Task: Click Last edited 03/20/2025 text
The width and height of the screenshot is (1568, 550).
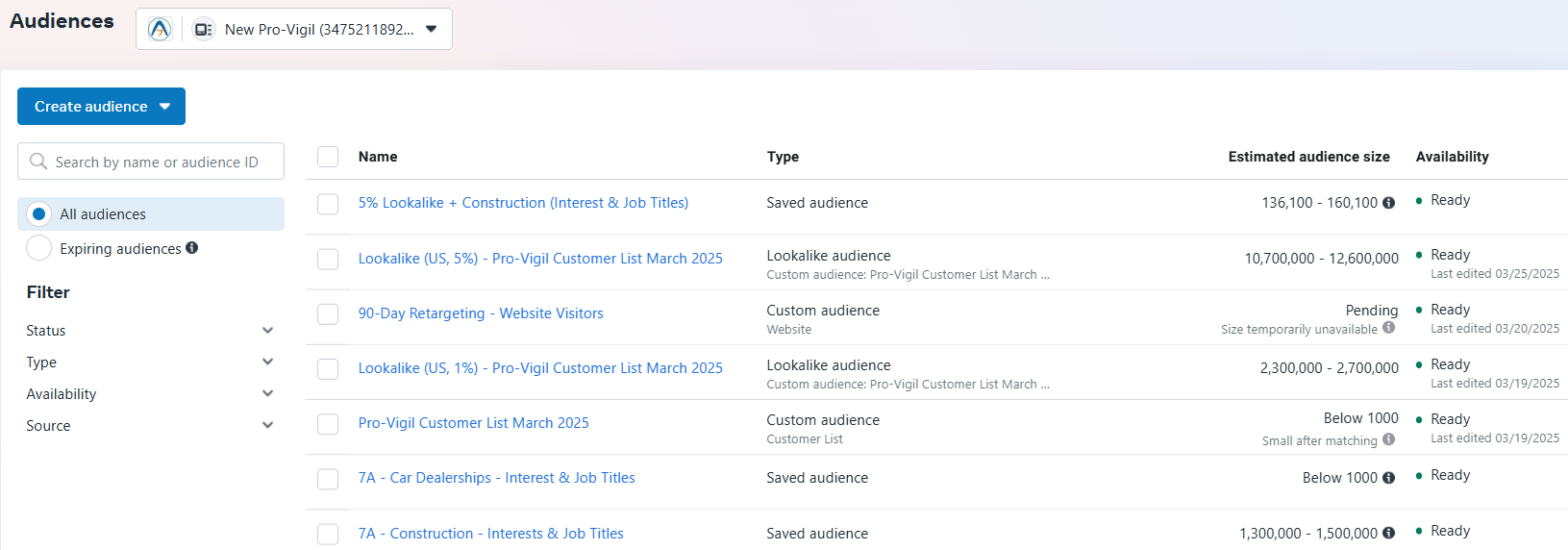Action: pyautogui.click(x=1495, y=329)
